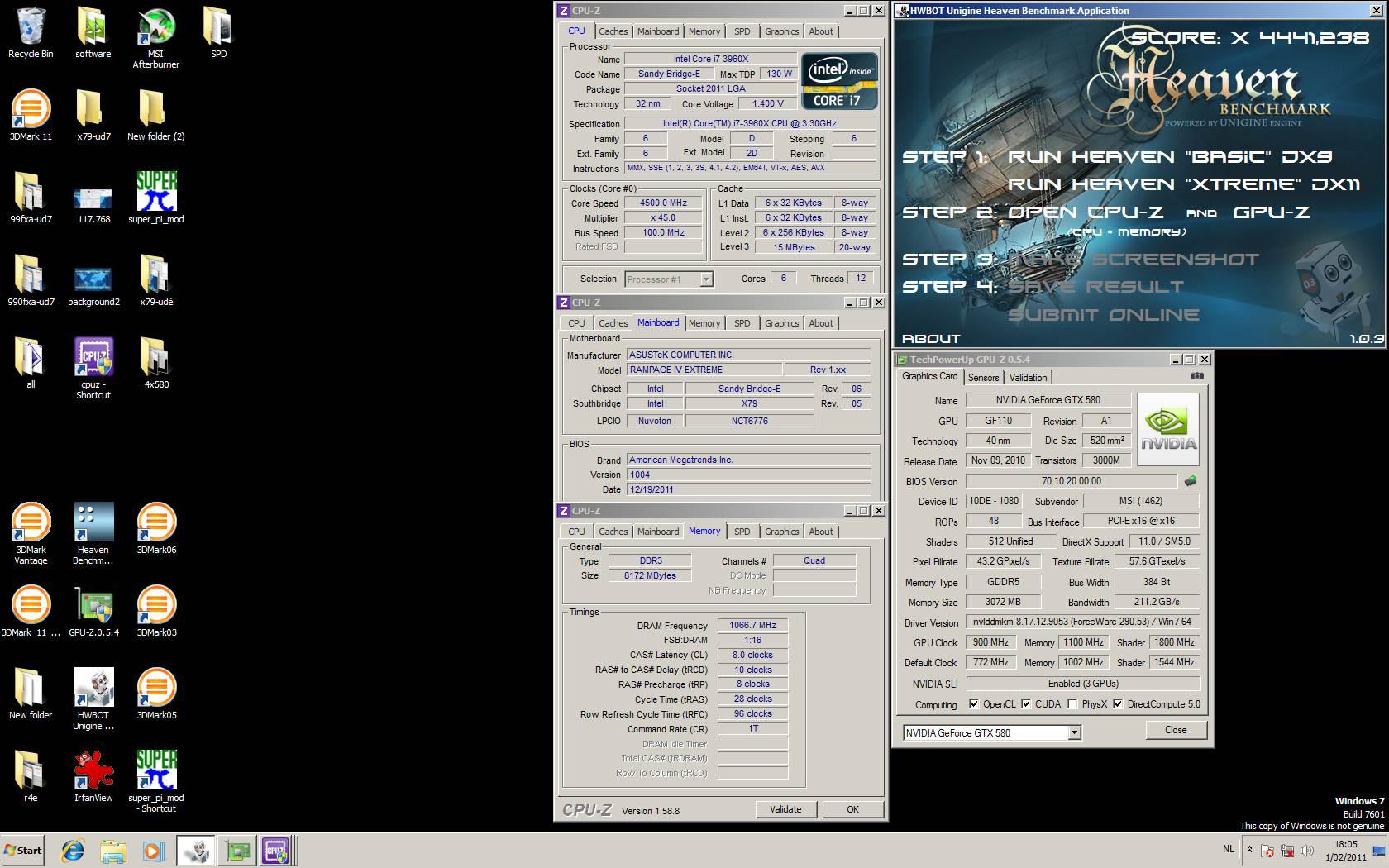This screenshot has width=1389, height=868.
Task: Click Submit Online in Heaven app
Action: coord(1103,315)
